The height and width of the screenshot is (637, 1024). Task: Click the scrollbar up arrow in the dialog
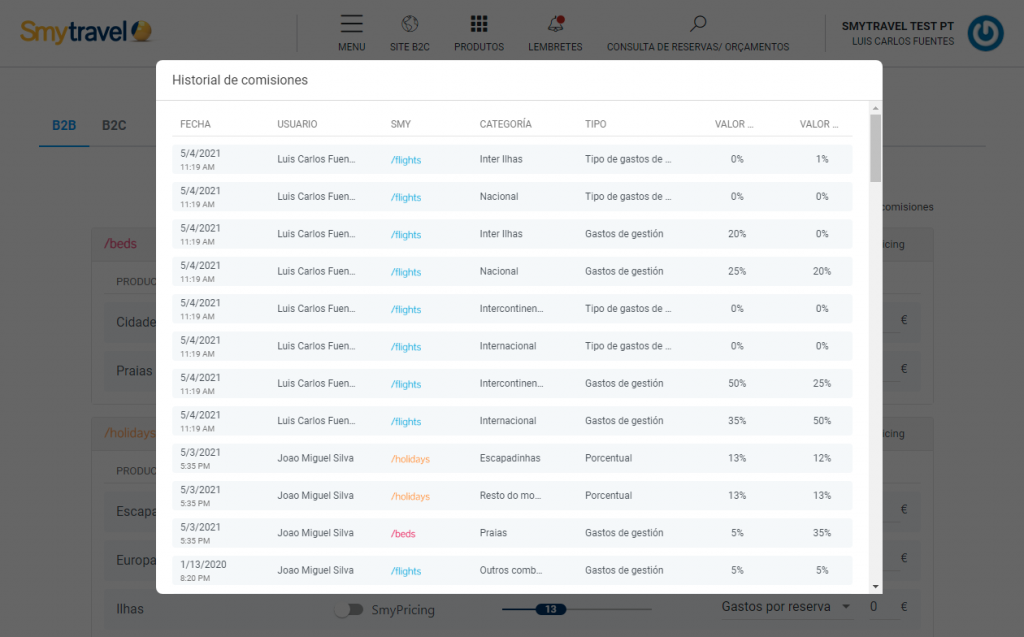click(876, 108)
